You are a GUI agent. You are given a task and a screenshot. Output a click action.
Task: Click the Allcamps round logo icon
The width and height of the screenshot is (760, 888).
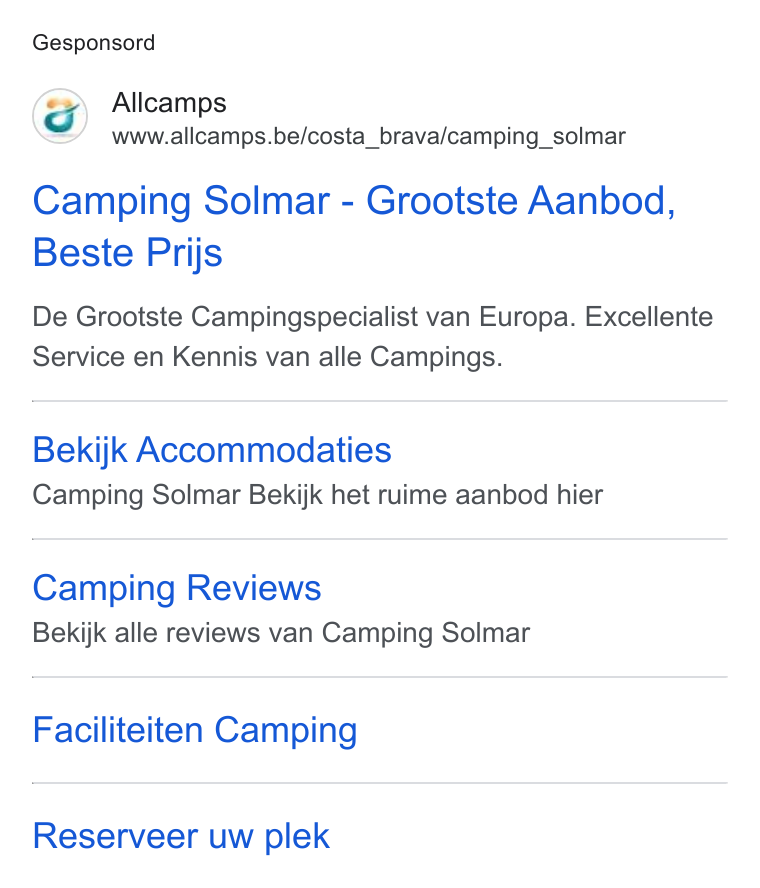pyautogui.click(x=60, y=116)
